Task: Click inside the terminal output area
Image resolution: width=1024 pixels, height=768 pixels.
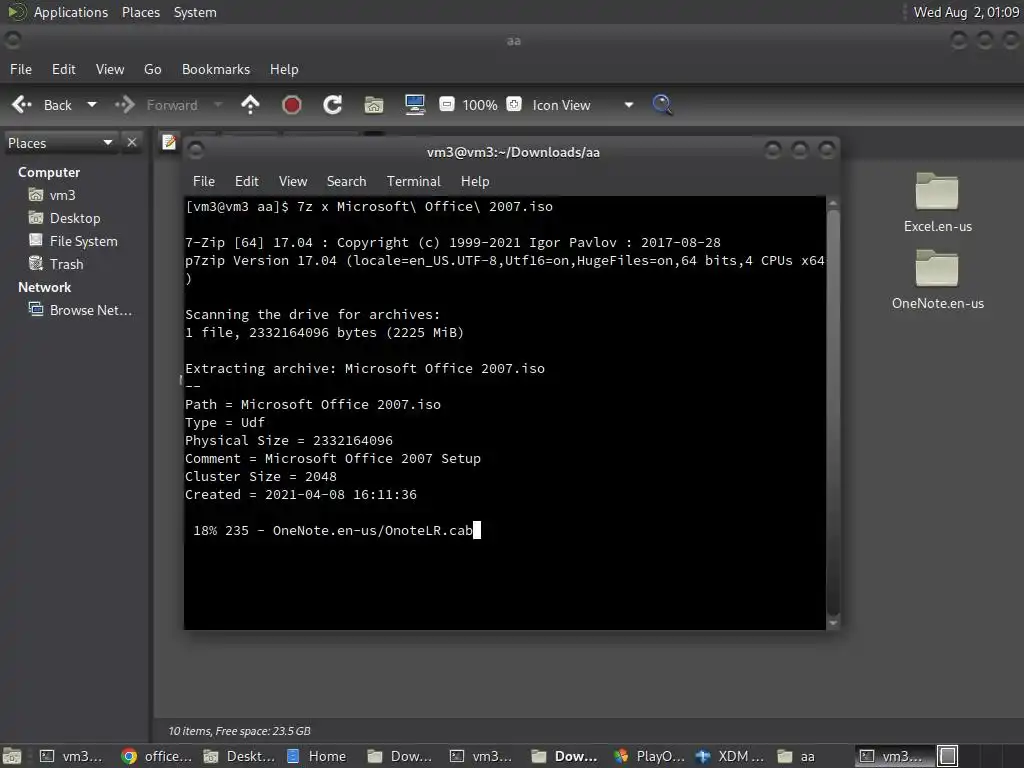Action: (x=505, y=413)
